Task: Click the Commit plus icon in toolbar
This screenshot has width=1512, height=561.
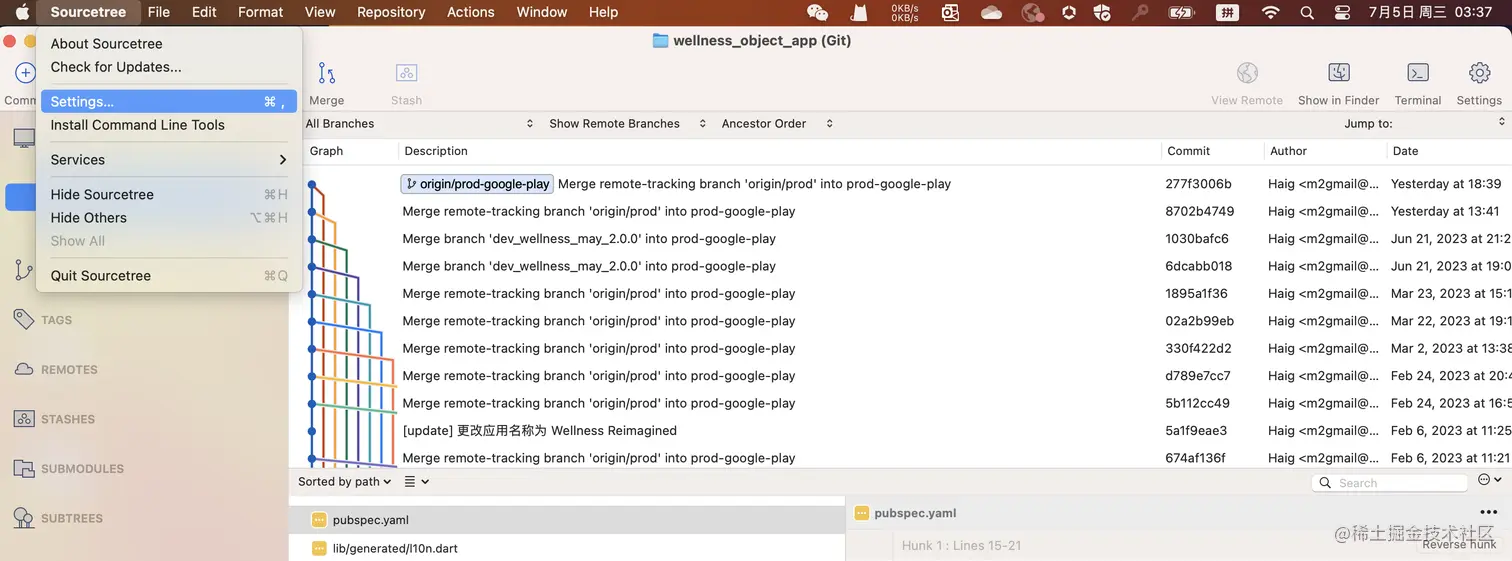Action: tap(24, 73)
